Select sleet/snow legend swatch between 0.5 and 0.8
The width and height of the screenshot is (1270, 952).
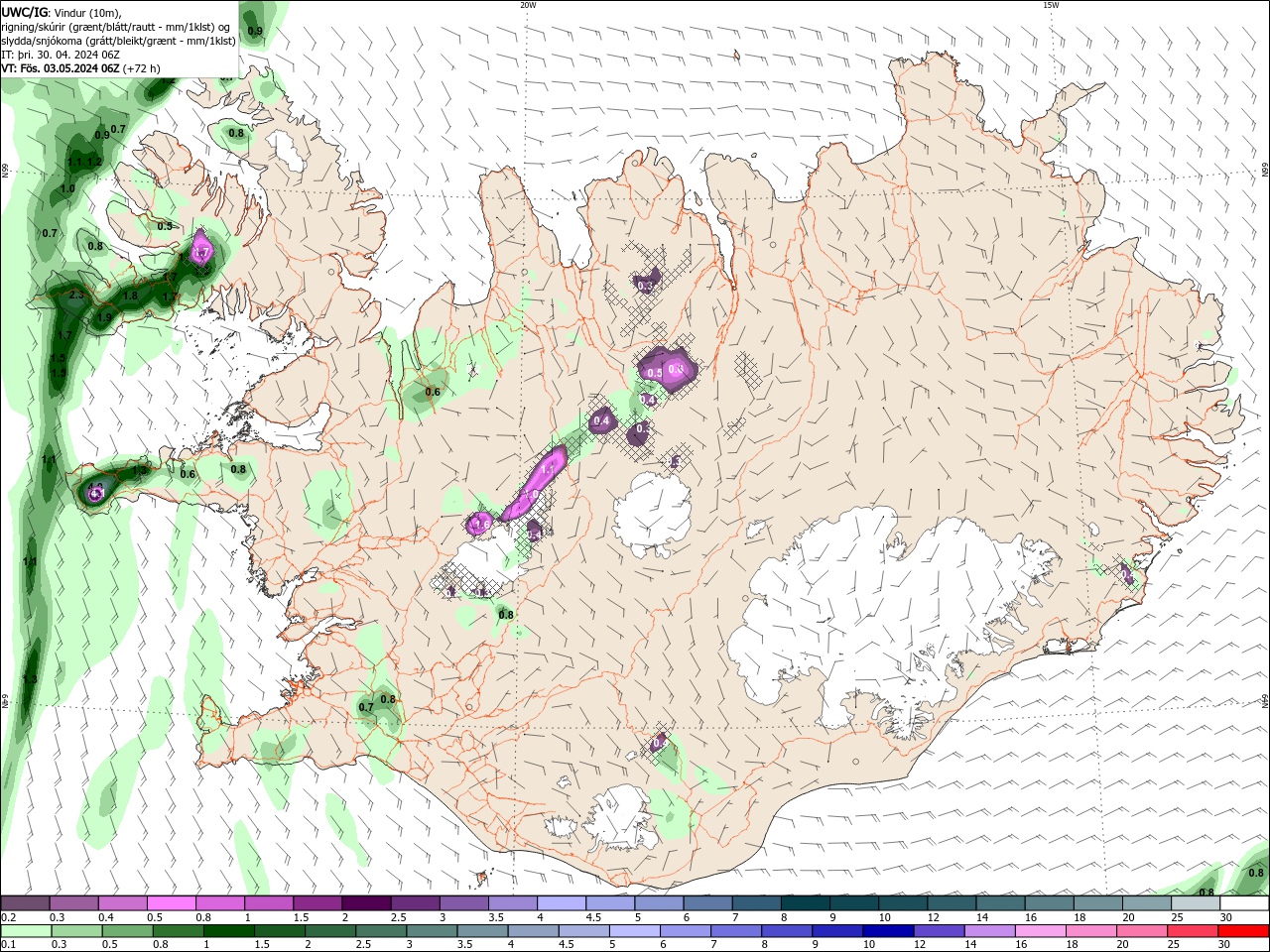click(171, 902)
